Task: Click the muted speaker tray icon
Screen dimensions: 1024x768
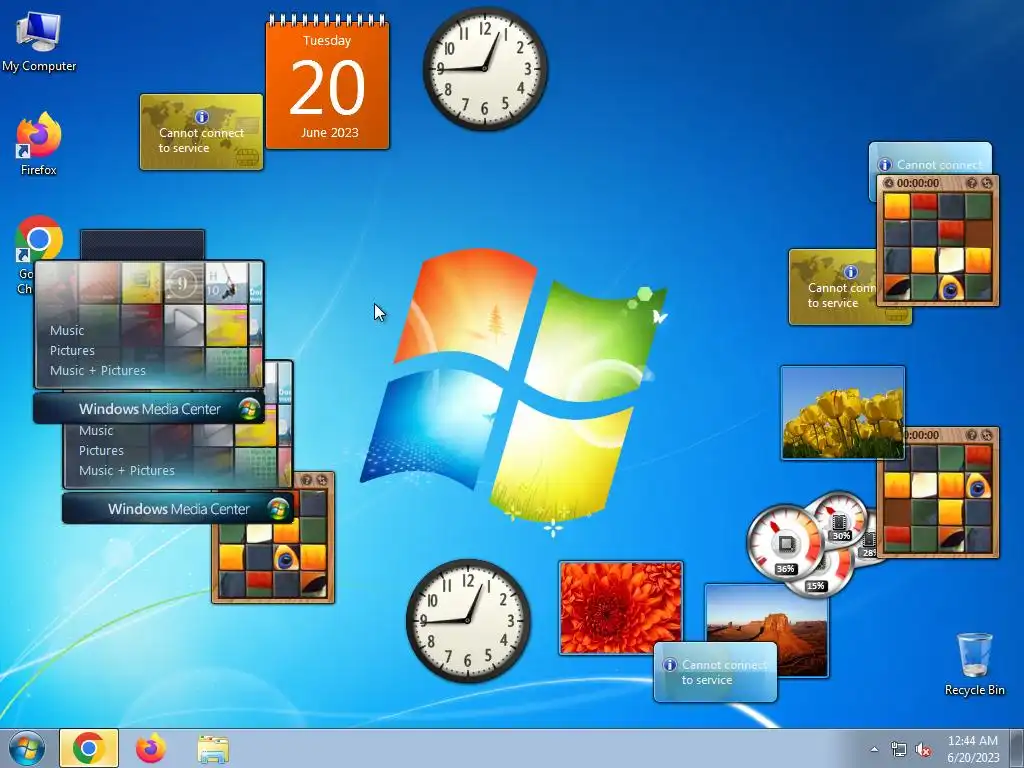Action: (923, 750)
